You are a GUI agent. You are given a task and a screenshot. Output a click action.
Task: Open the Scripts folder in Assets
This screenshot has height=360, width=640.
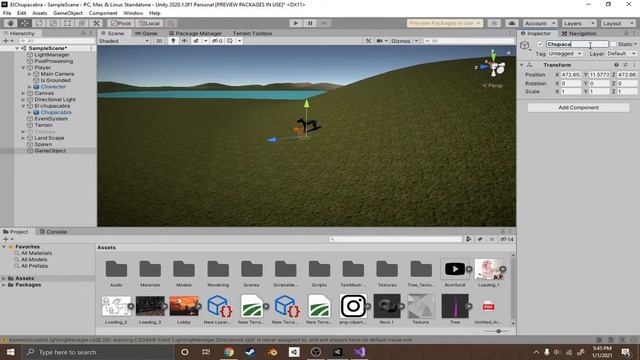319,273
